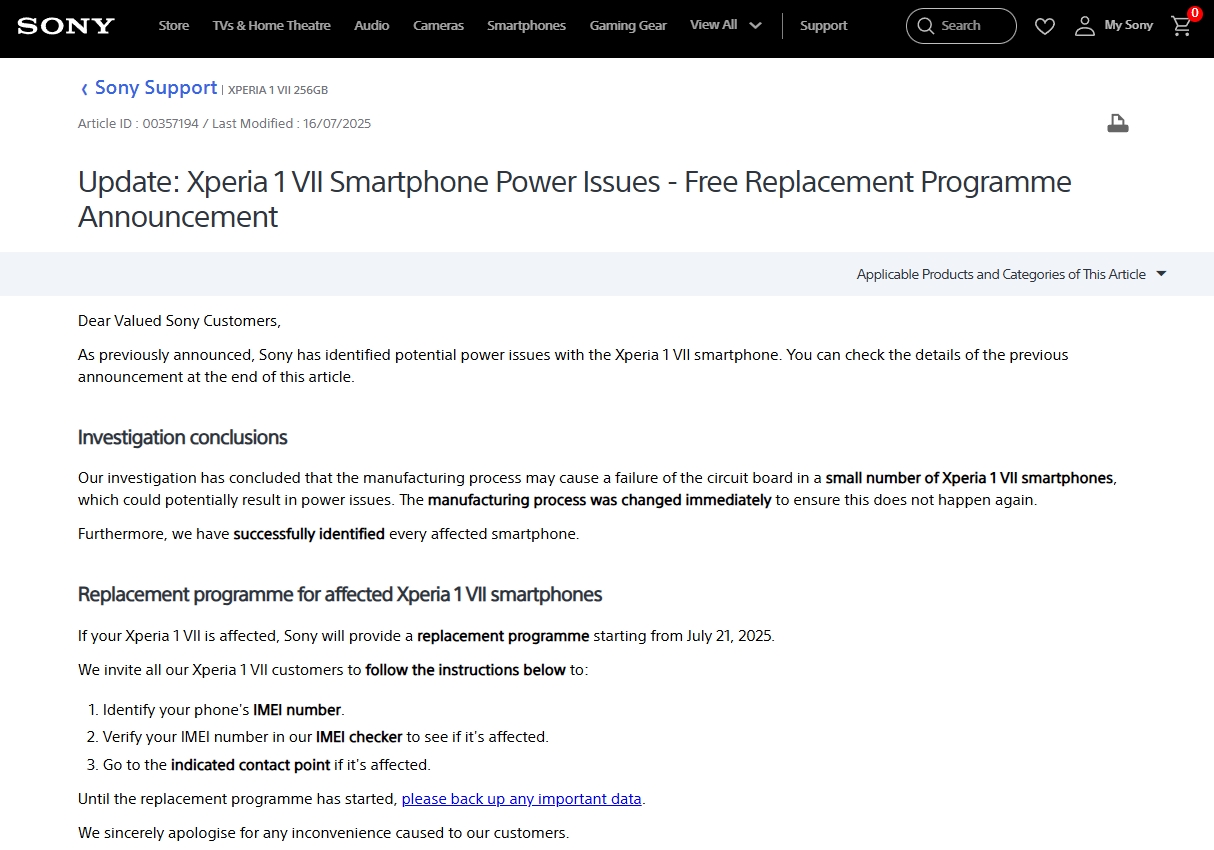The image size is (1214, 850).
Task: Click the 'Investigation conclusions' heading
Action: (183, 437)
